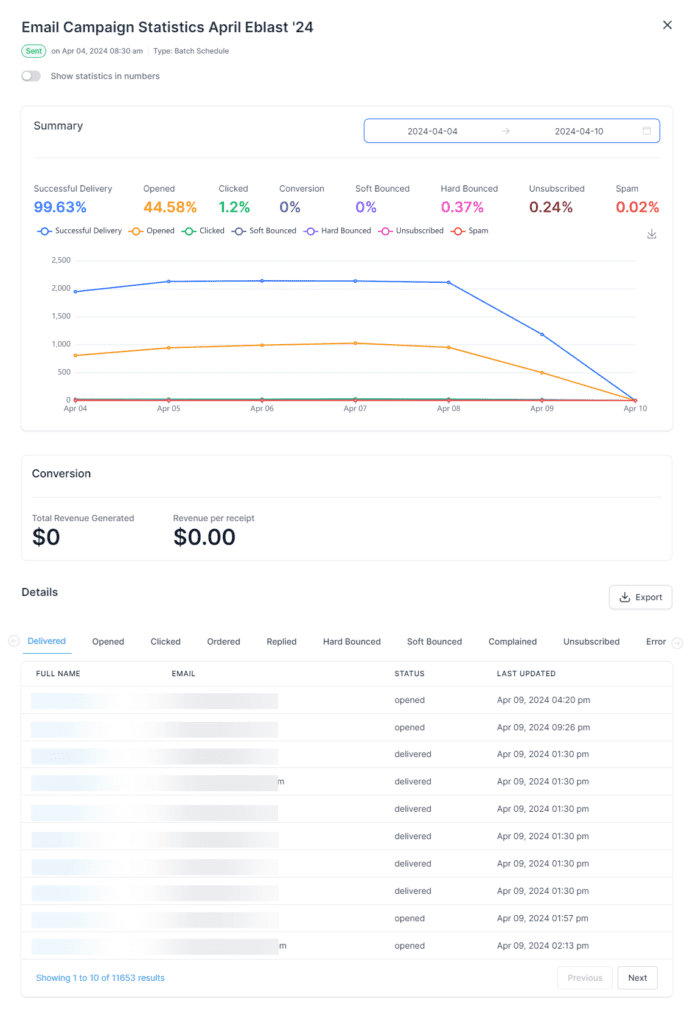Screen dimensions: 690x1024
Task: Open the Complained tab
Action: pos(512,641)
